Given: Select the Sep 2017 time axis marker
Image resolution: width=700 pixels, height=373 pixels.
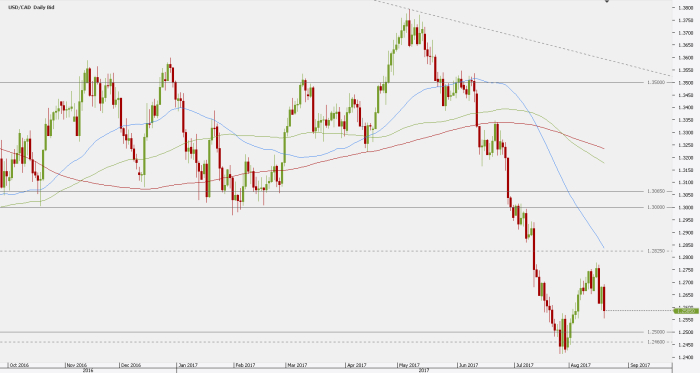Looking at the screenshot, I should click(640, 365).
